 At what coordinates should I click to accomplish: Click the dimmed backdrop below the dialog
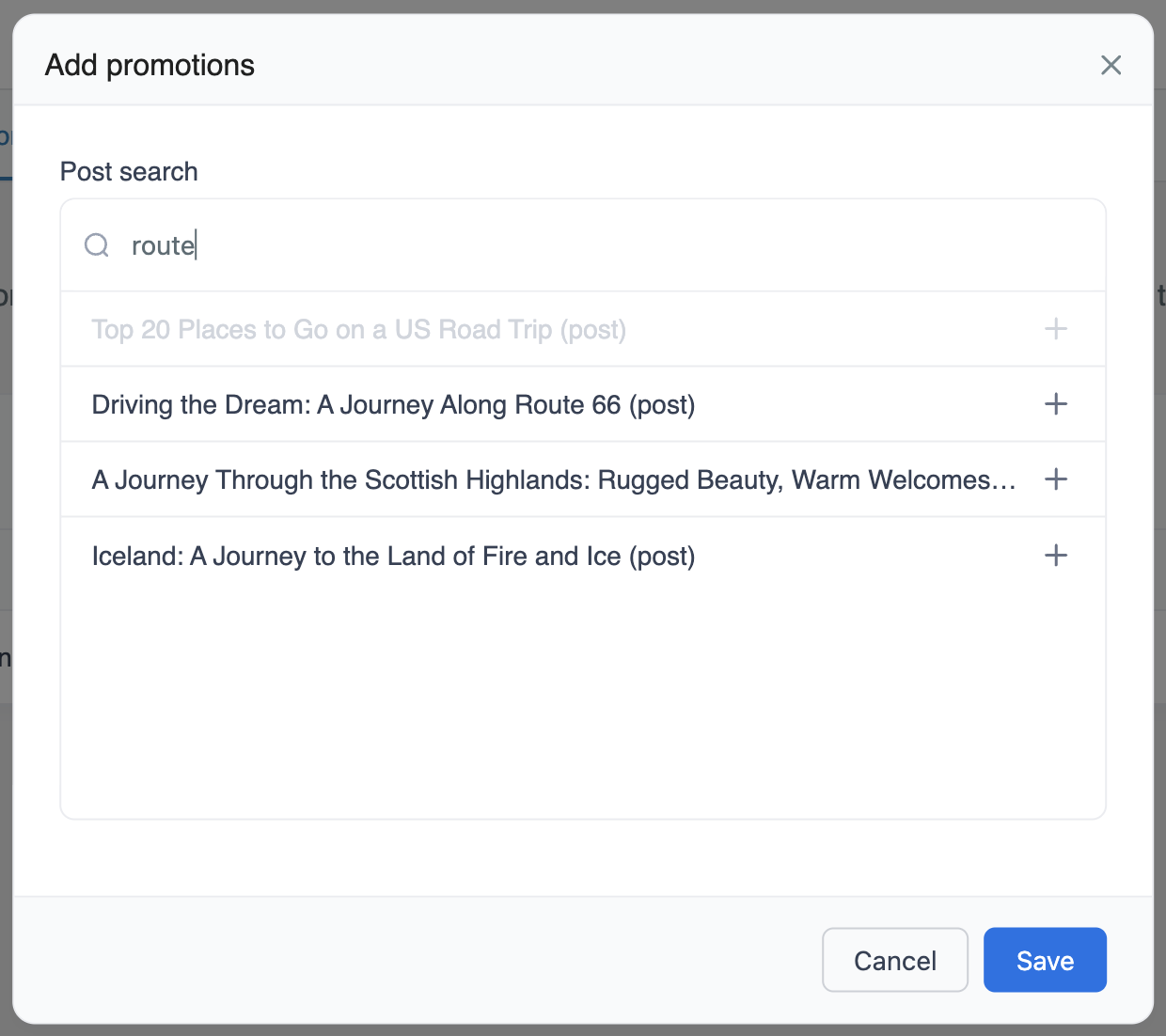pos(583,1030)
